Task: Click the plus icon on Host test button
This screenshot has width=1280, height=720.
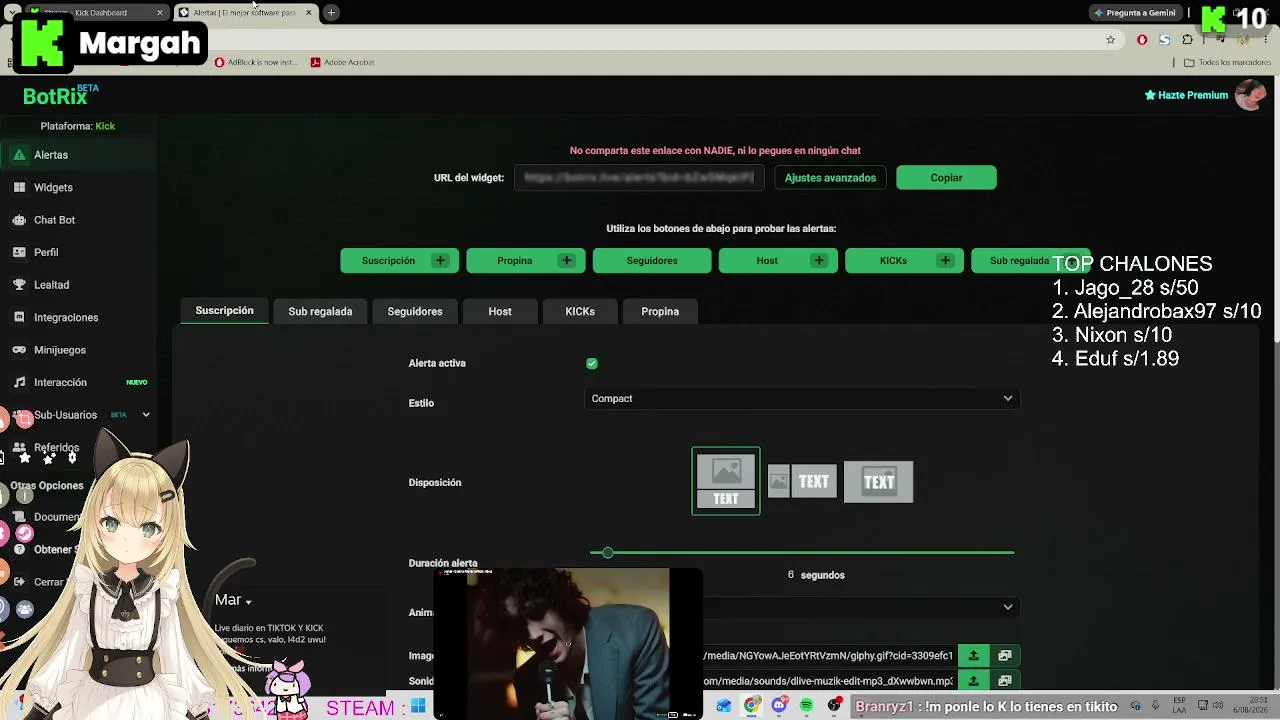Action: click(x=819, y=260)
